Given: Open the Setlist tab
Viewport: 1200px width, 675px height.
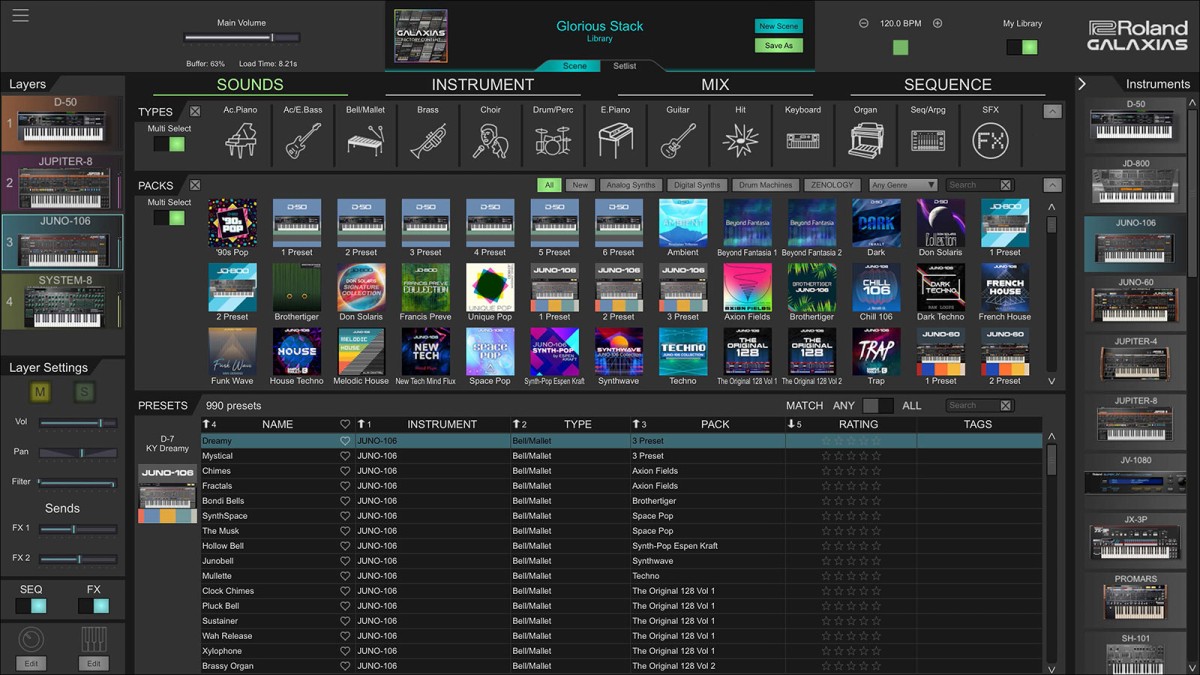Looking at the screenshot, I should (x=624, y=66).
